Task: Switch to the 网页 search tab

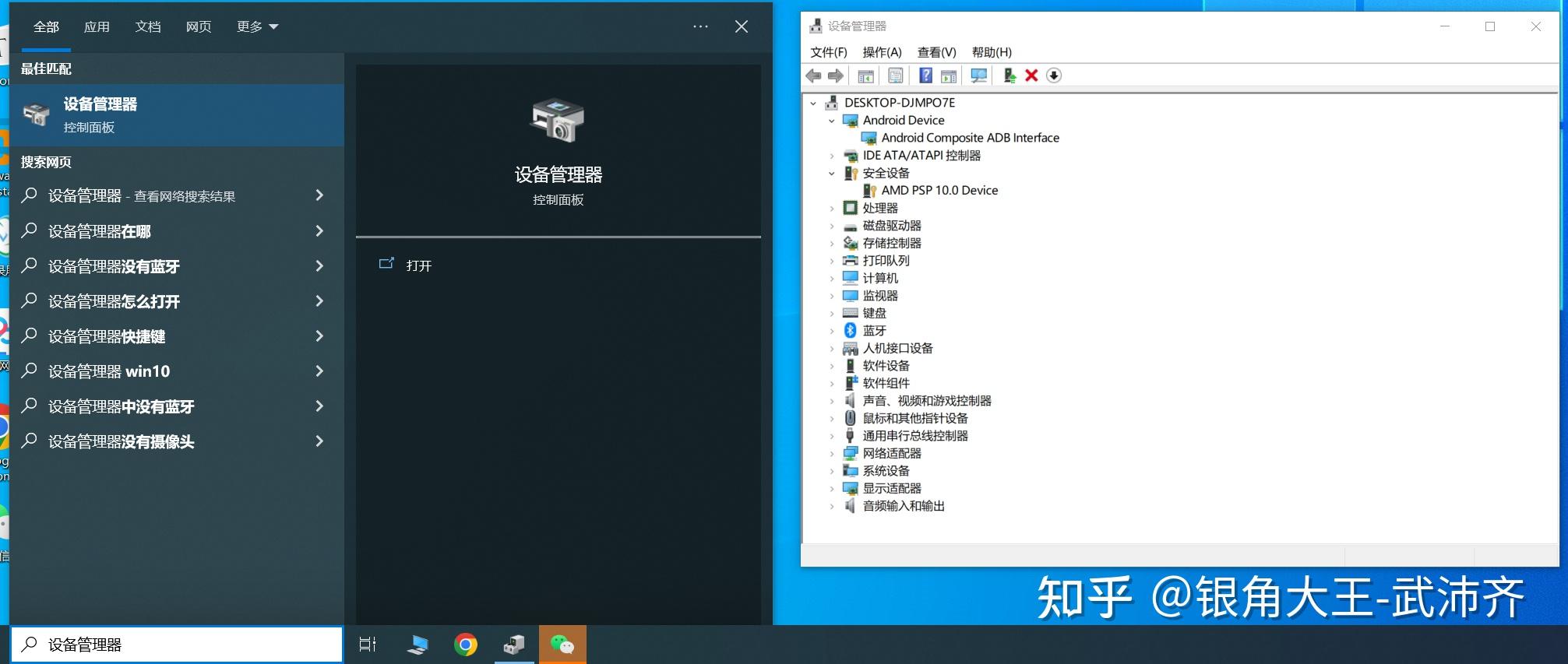Action: 199,26
